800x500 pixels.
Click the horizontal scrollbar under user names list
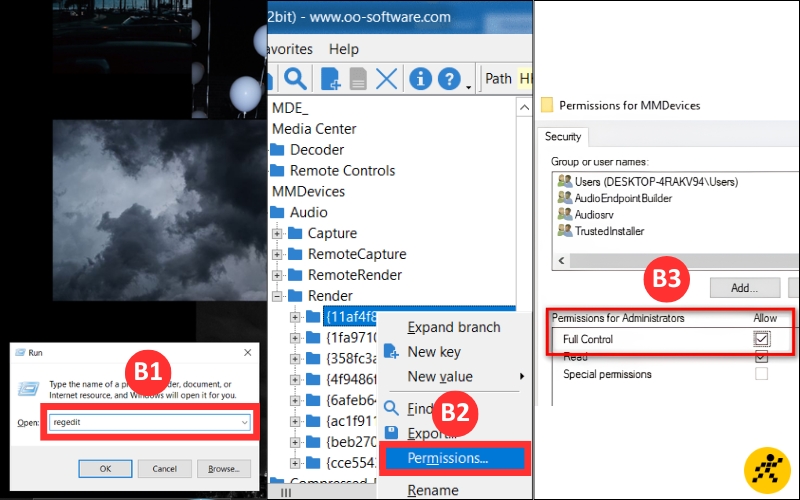pos(679,261)
